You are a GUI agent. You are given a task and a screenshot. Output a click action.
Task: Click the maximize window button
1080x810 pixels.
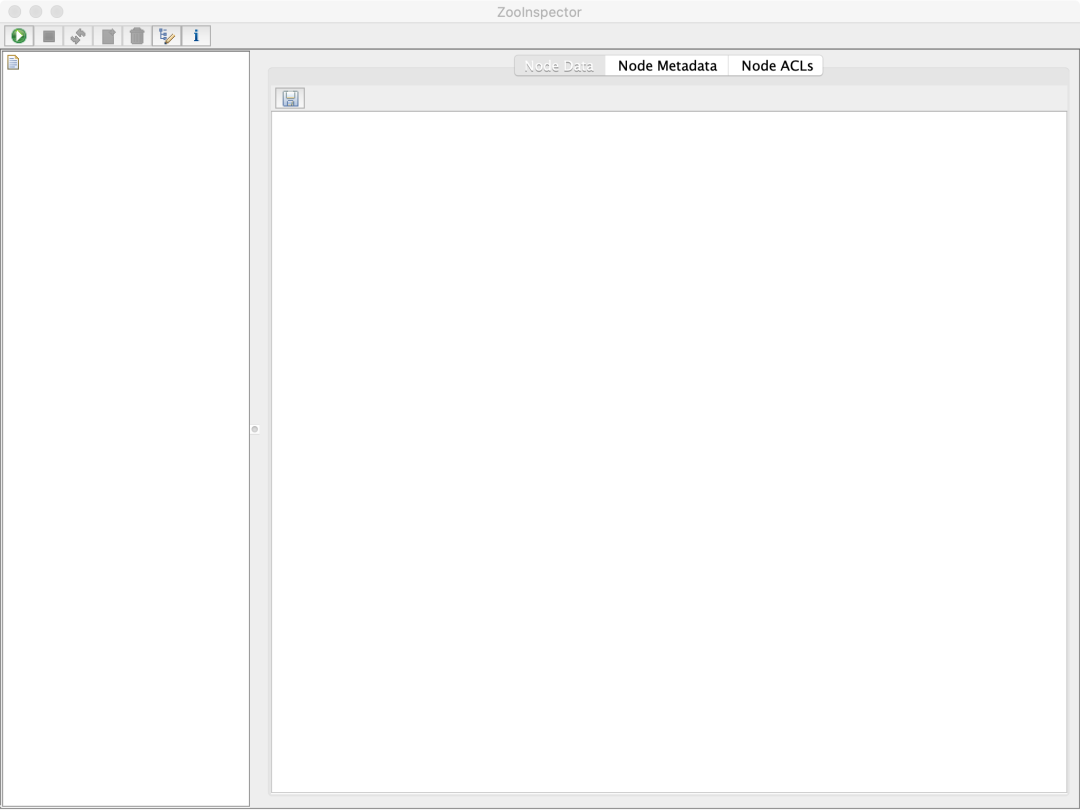pyautogui.click(x=57, y=12)
